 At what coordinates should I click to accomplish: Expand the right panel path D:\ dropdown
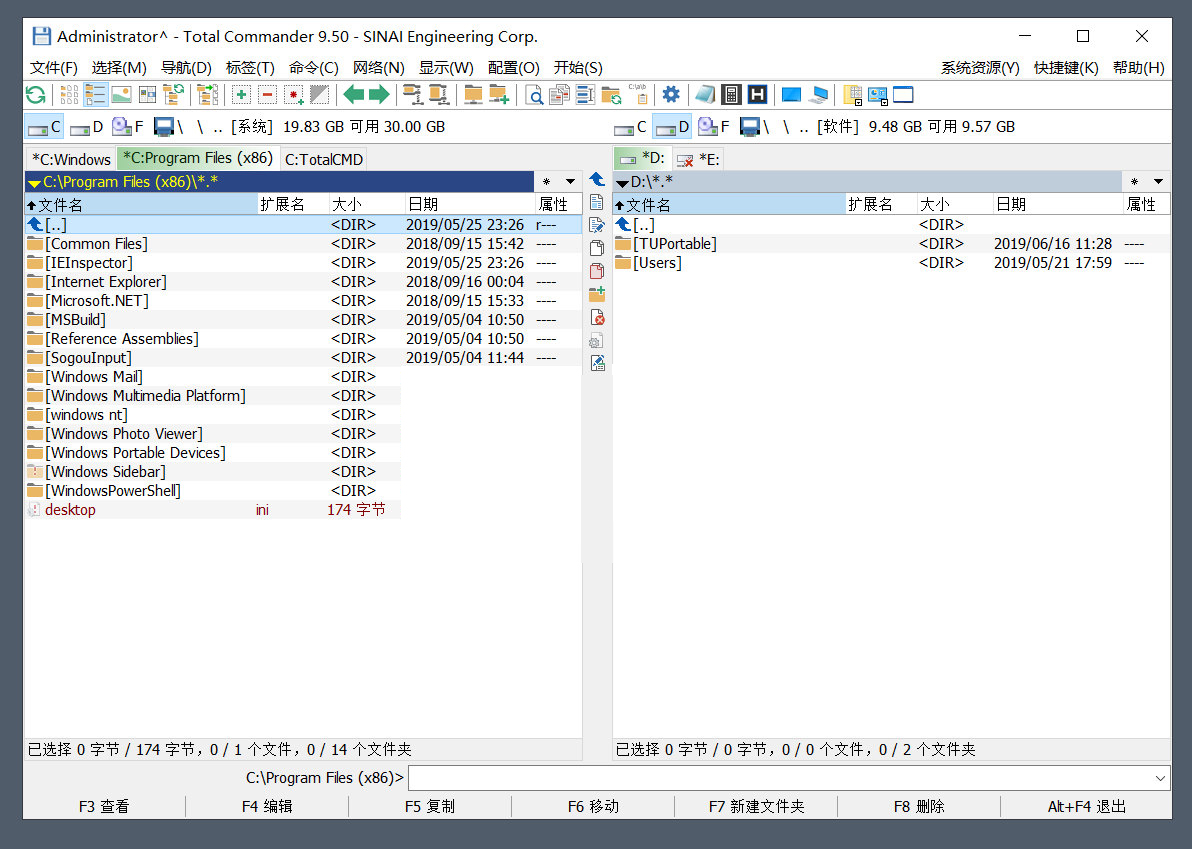621,182
